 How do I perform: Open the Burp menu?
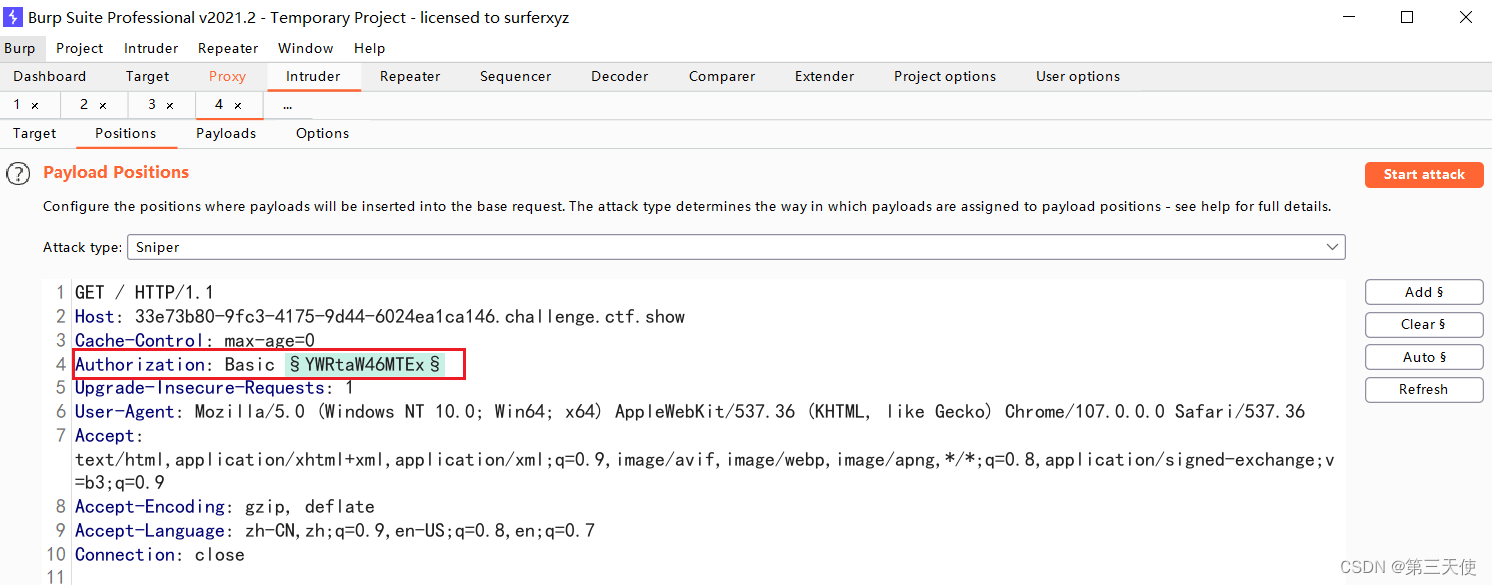click(x=19, y=48)
